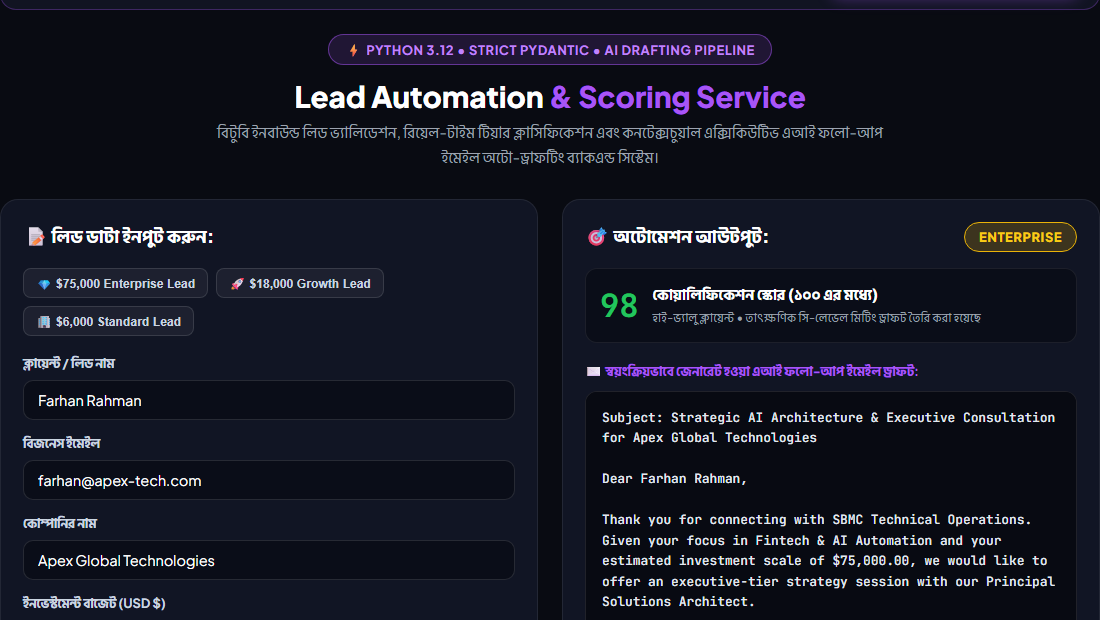This screenshot has width=1100, height=620.
Task: Focus the business email field farhan@apex-tech.com
Action: pos(269,480)
